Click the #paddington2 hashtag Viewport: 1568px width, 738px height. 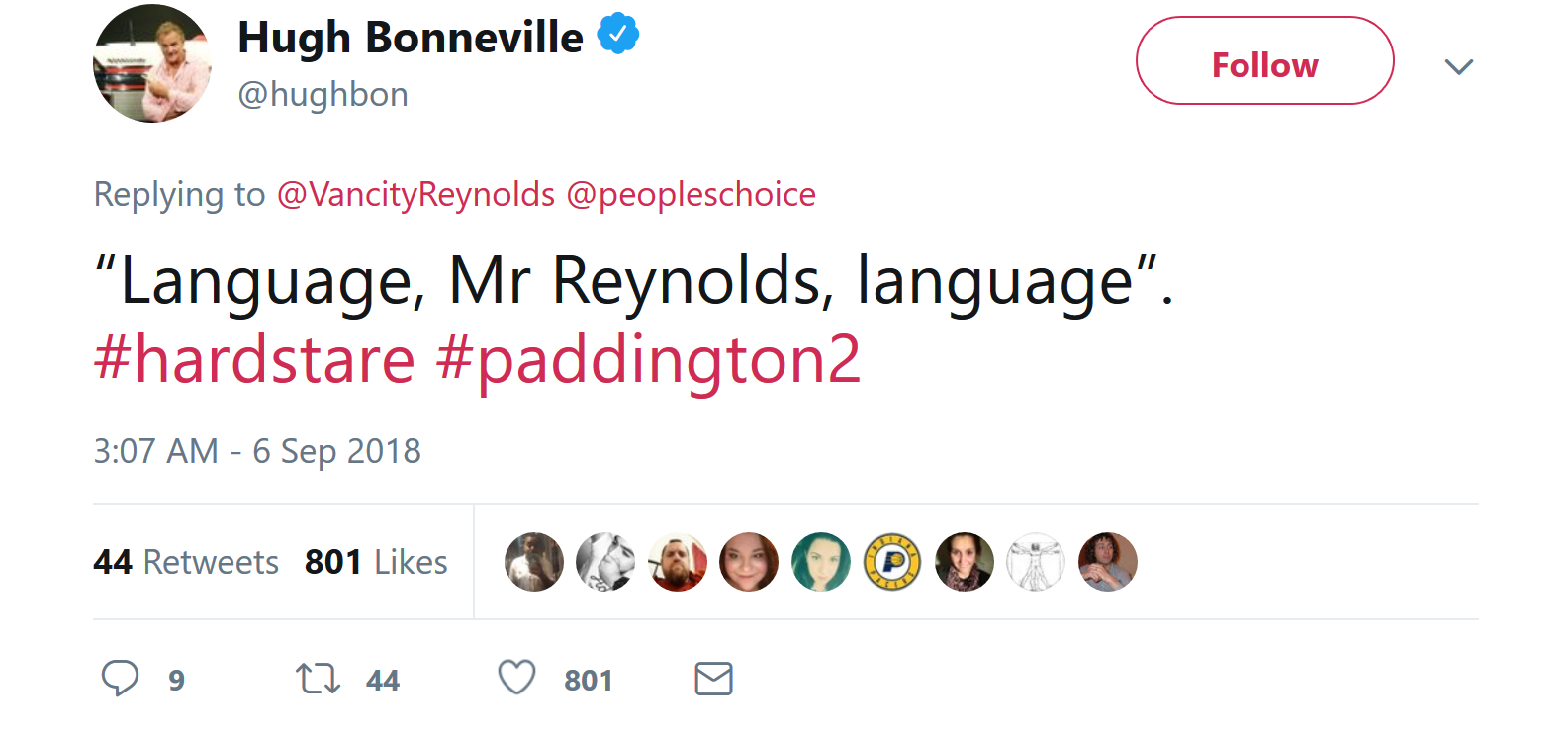pyautogui.click(x=648, y=359)
